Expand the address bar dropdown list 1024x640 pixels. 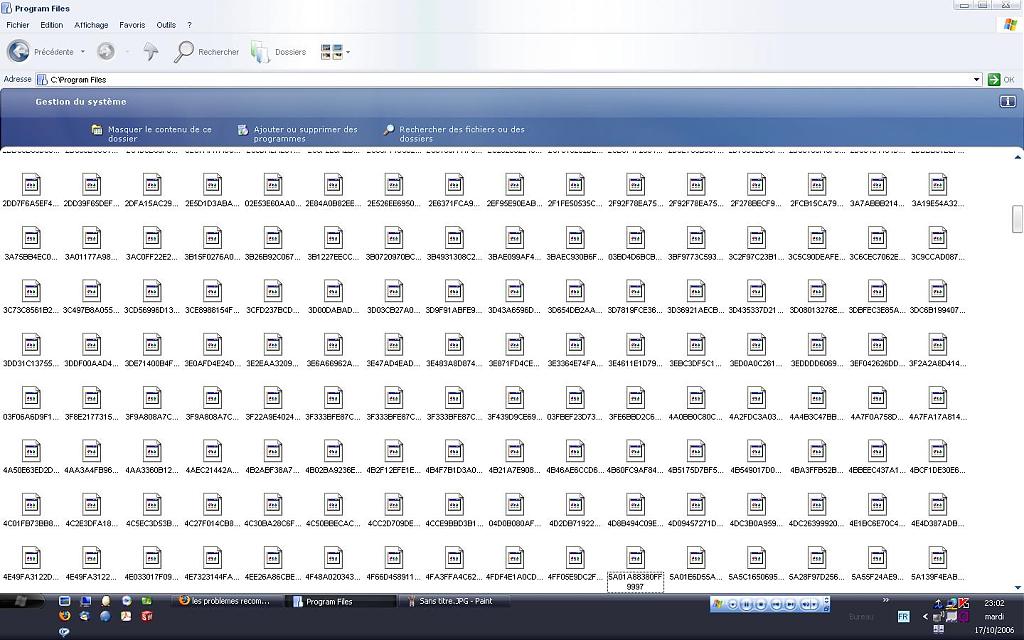click(x=976, y=80)
